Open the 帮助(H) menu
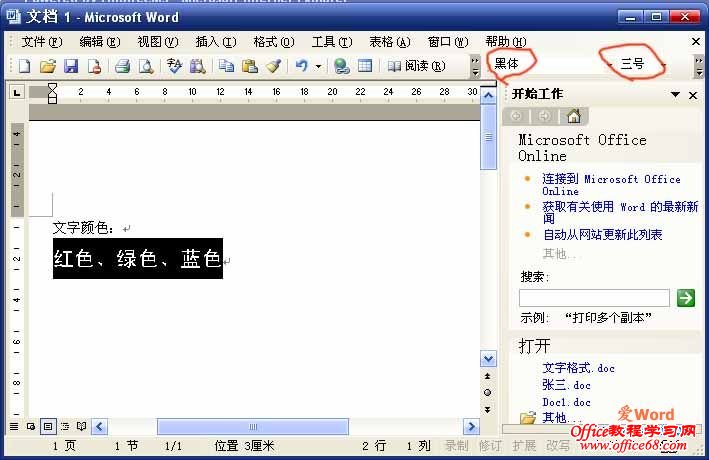The width and height of the screenshot is (709, 460). tap(506, 42)
